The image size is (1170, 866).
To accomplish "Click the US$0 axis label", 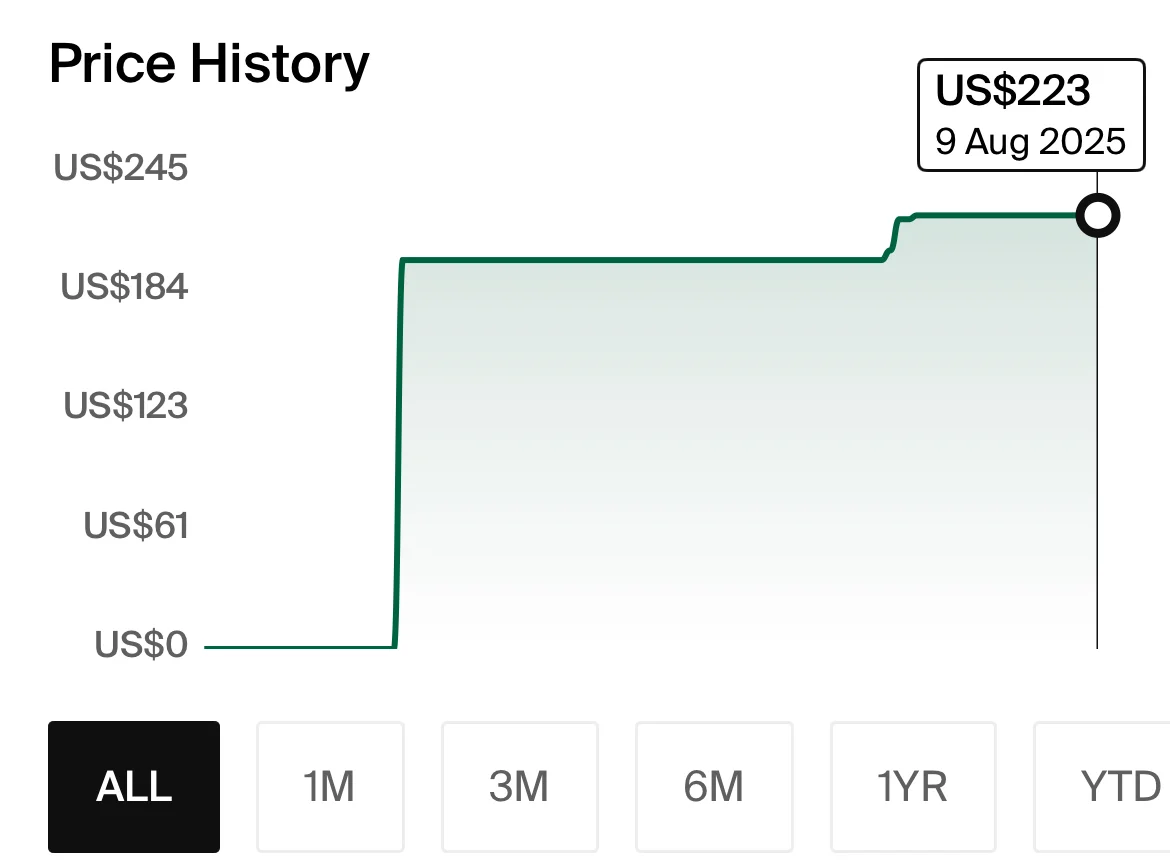I will click(x=141, y=645).
